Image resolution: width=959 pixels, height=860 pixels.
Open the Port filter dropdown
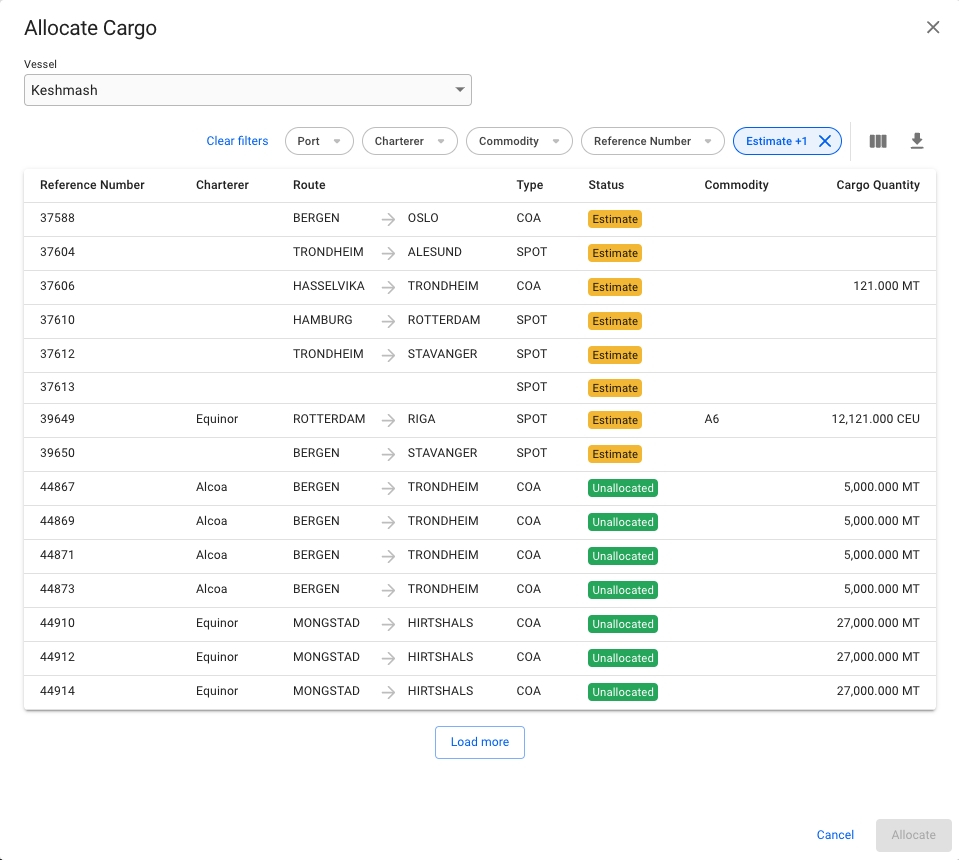click(319, 141)
